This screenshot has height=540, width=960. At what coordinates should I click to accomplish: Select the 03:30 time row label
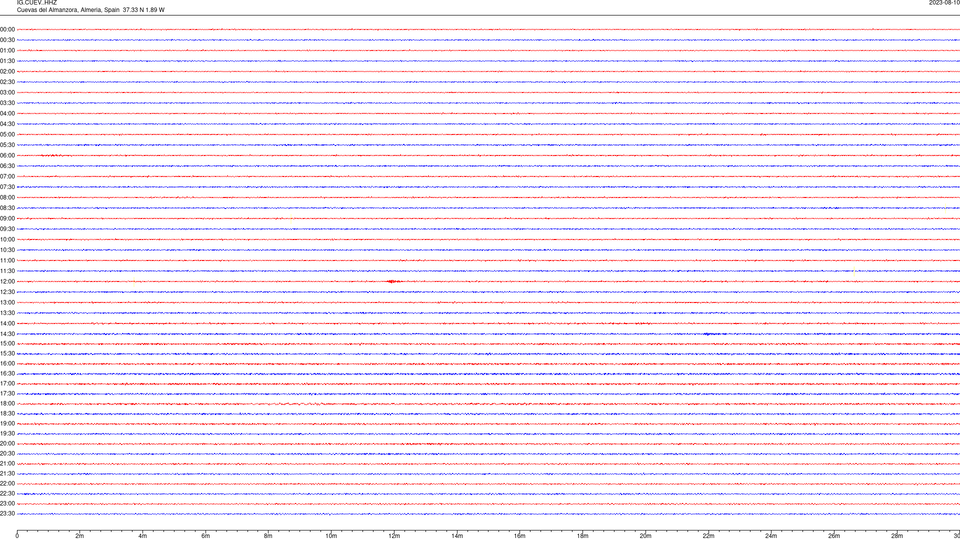tap(7, 103)
